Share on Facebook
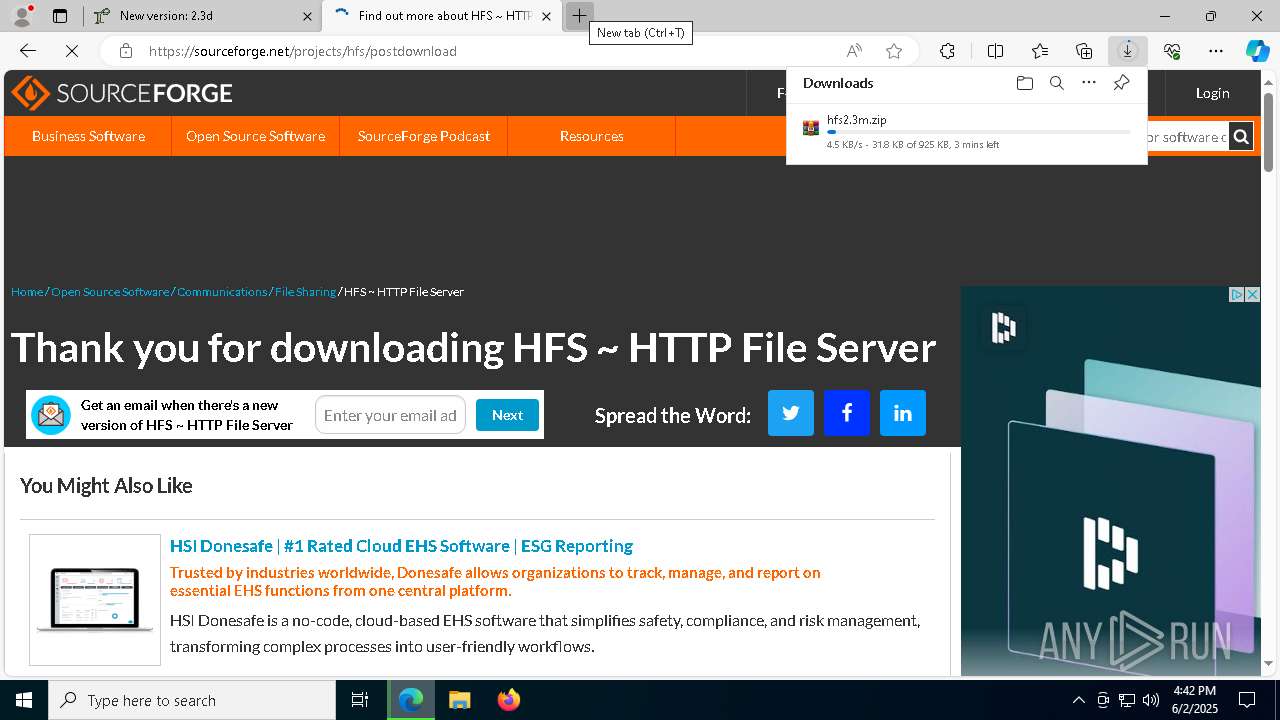 click(x=847, y=413)
